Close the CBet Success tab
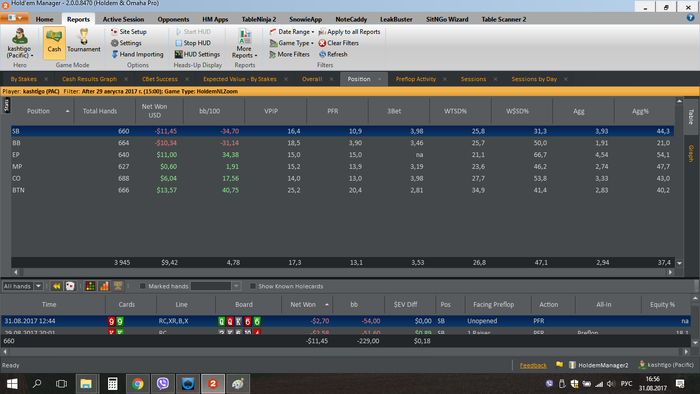The height and width of the screenshot is (394, 700). pyautogui.click(x=187, y=79)
